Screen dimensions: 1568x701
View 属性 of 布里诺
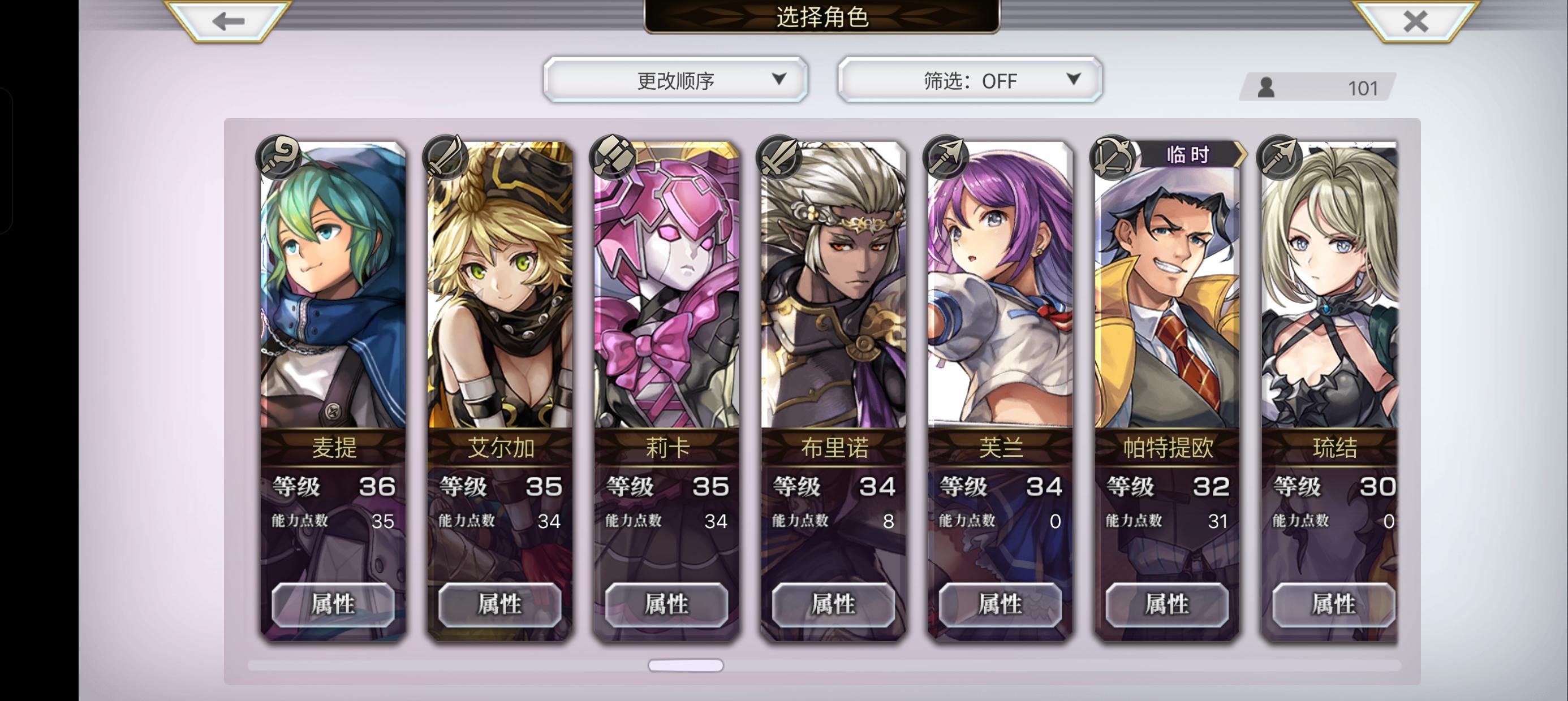point(833,604)
